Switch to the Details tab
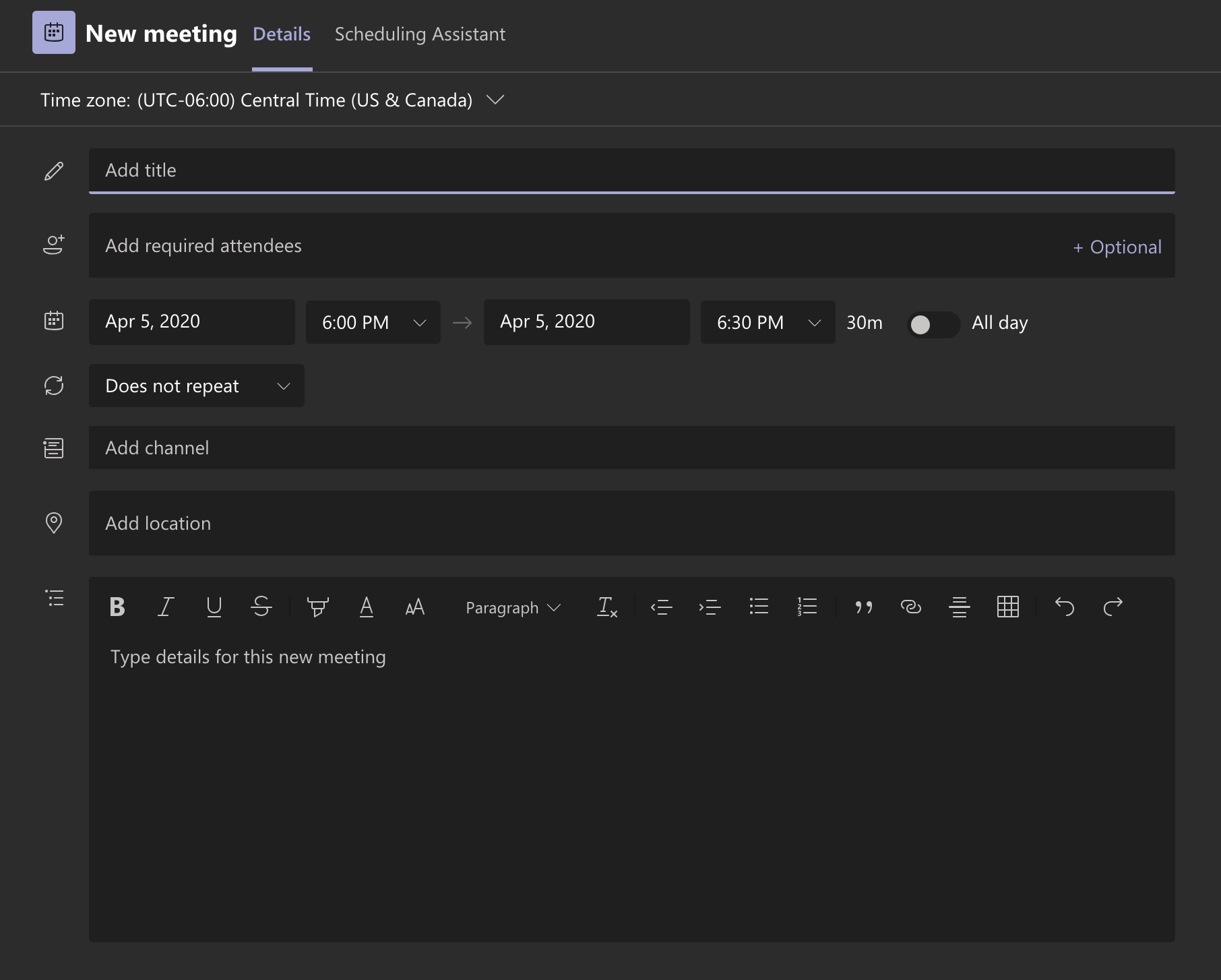This screenshot has width=1221, height=980. coord(282,34)
